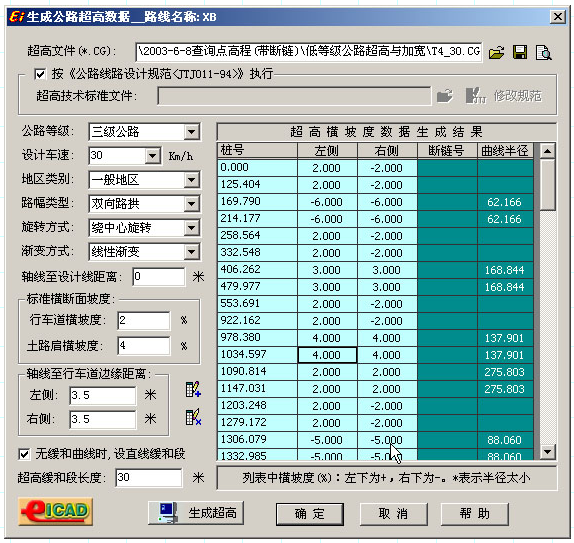Select curve radius cell in row 169.790
574x543 pixels.
click(505, 202)
